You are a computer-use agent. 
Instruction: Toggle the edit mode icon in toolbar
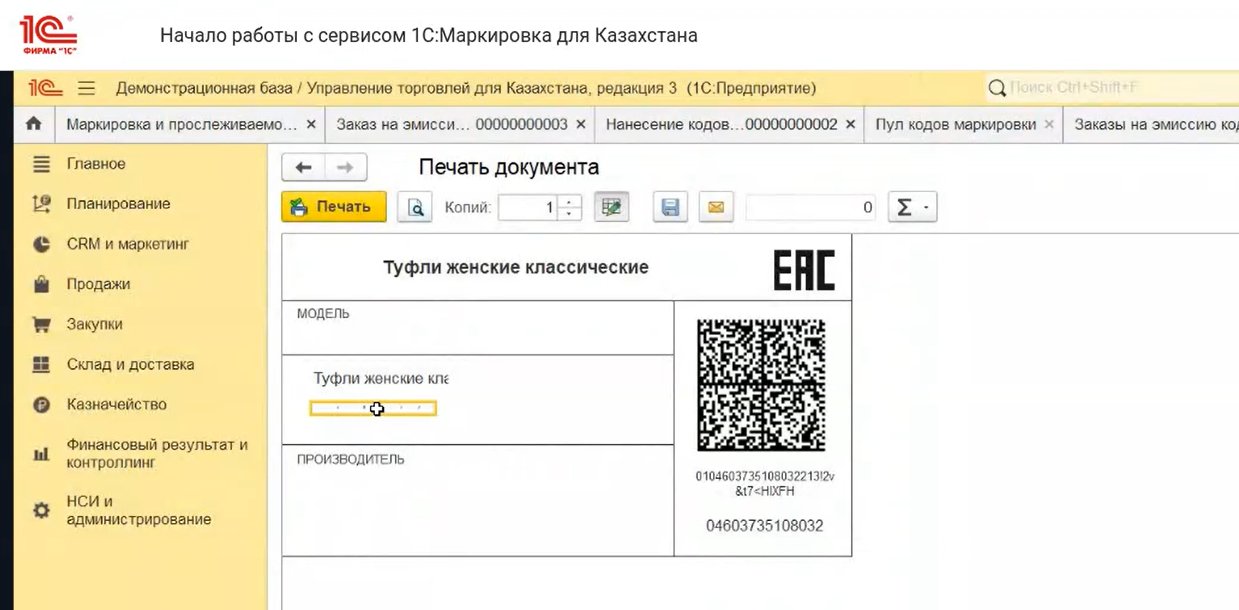611,207
